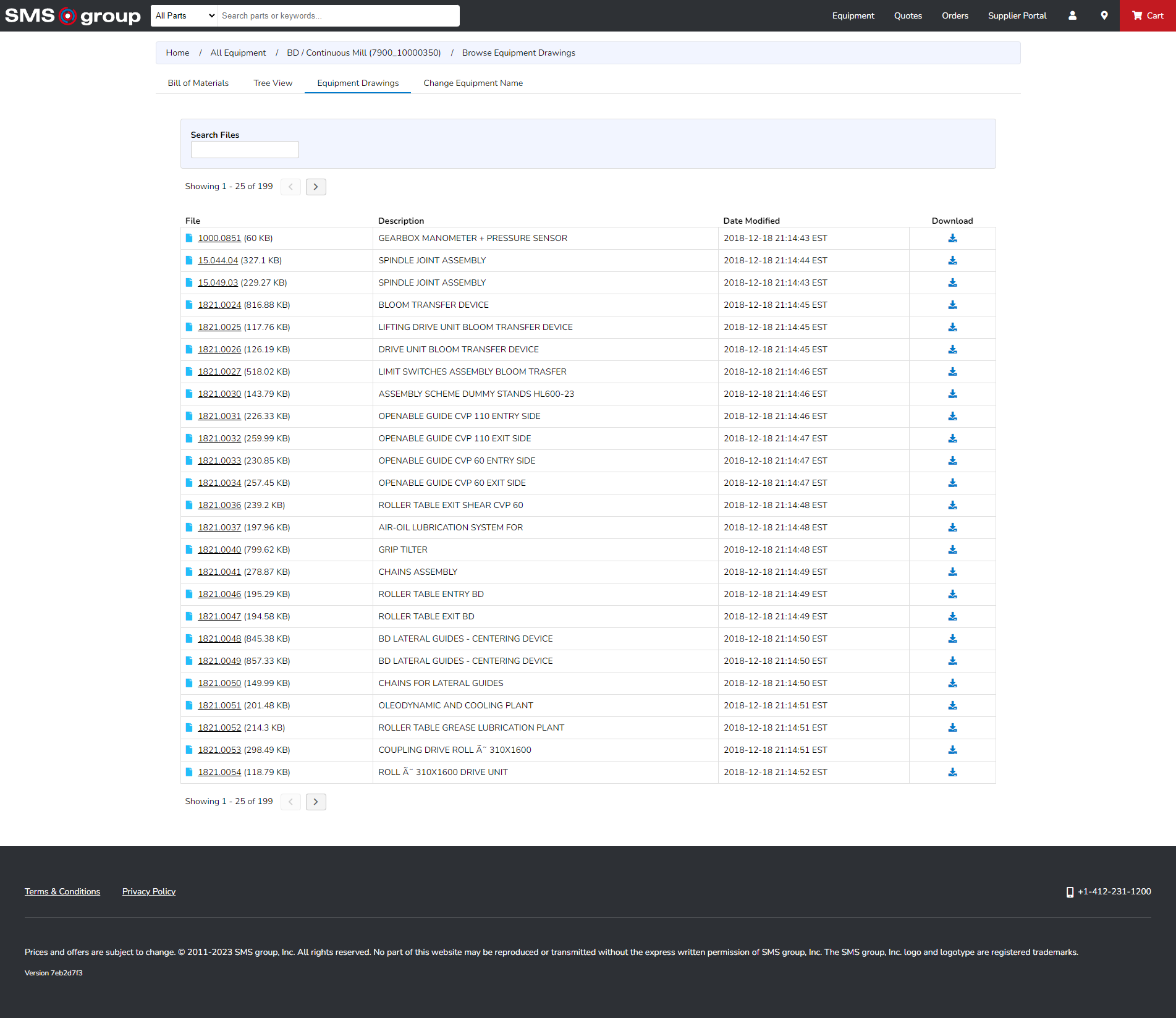Image resolution: width=1176 pixels, height=1018 pixels.
Task: Download the GEARBOX MANOMETER + PRESSURE SENSOR drawing
Action: [952, 239]
